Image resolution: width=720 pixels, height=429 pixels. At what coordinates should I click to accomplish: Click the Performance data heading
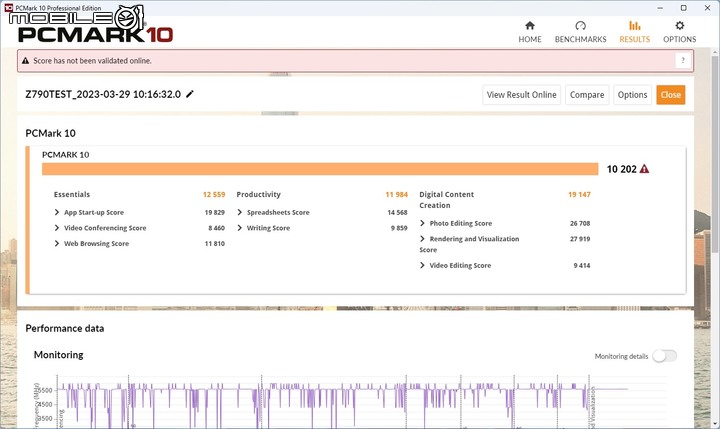point(65,328)
